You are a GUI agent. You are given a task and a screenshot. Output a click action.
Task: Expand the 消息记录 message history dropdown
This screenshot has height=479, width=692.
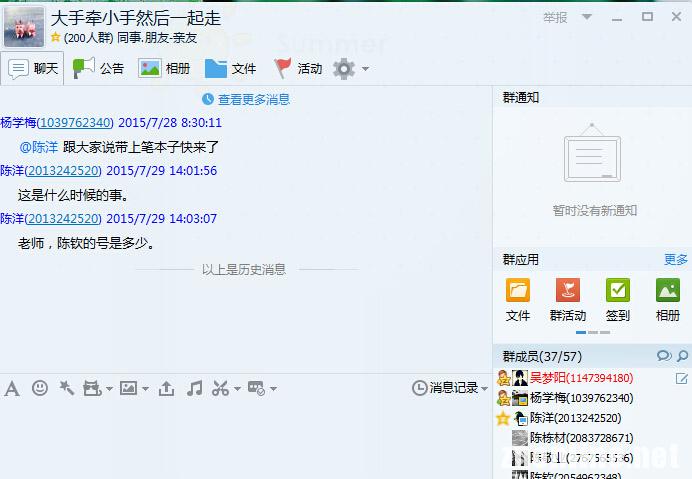pos(484,388)
